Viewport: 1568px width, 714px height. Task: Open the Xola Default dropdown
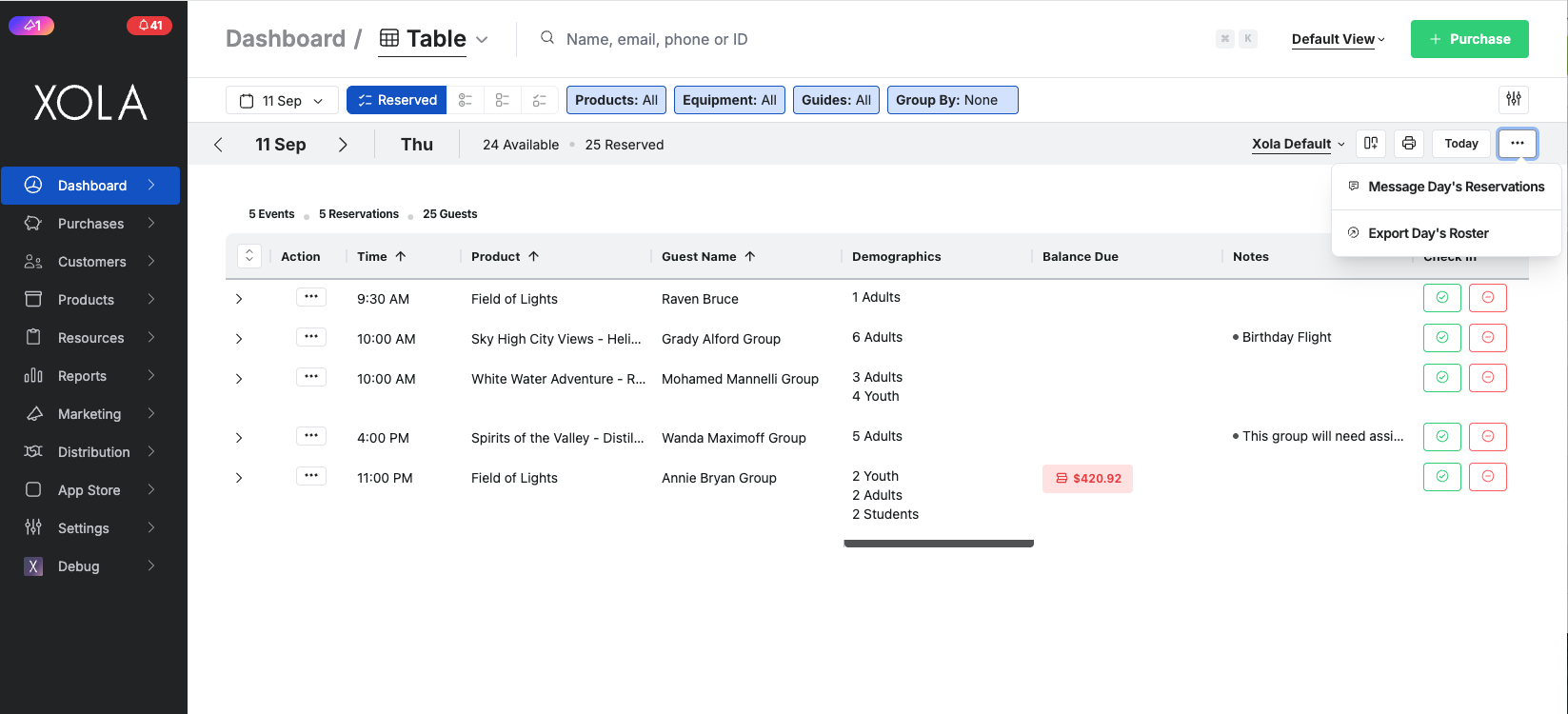[1299, 144]
